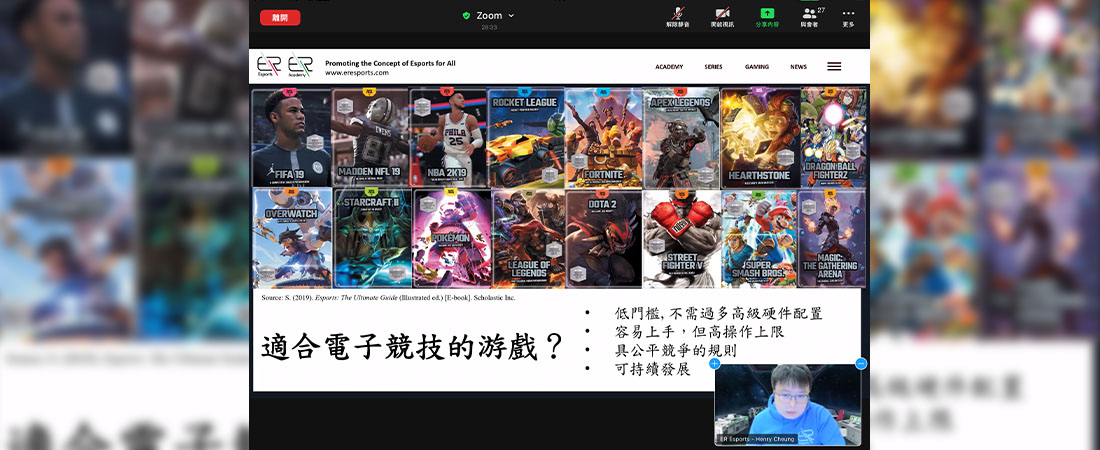
Task: Click the 'ER Esports - Henry Cheung' name label
Action: (758, 439)
